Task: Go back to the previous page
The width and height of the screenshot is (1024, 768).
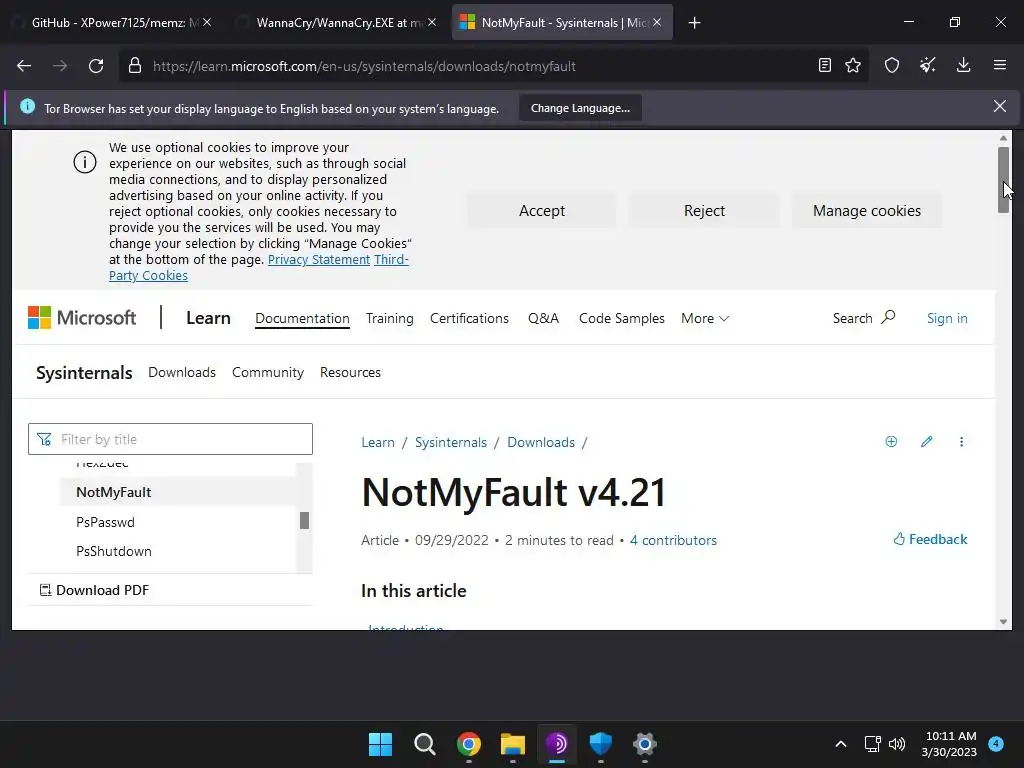Action: tap(24, 66)
